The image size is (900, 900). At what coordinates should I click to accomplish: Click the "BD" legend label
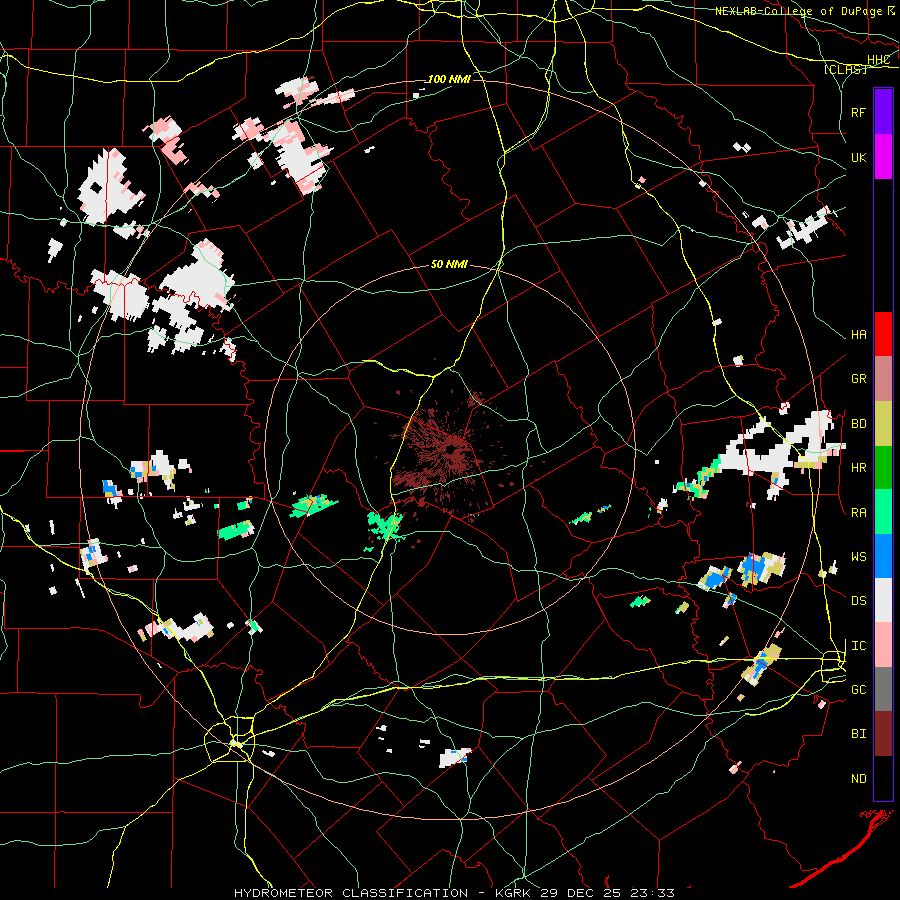tap(858, 424)
